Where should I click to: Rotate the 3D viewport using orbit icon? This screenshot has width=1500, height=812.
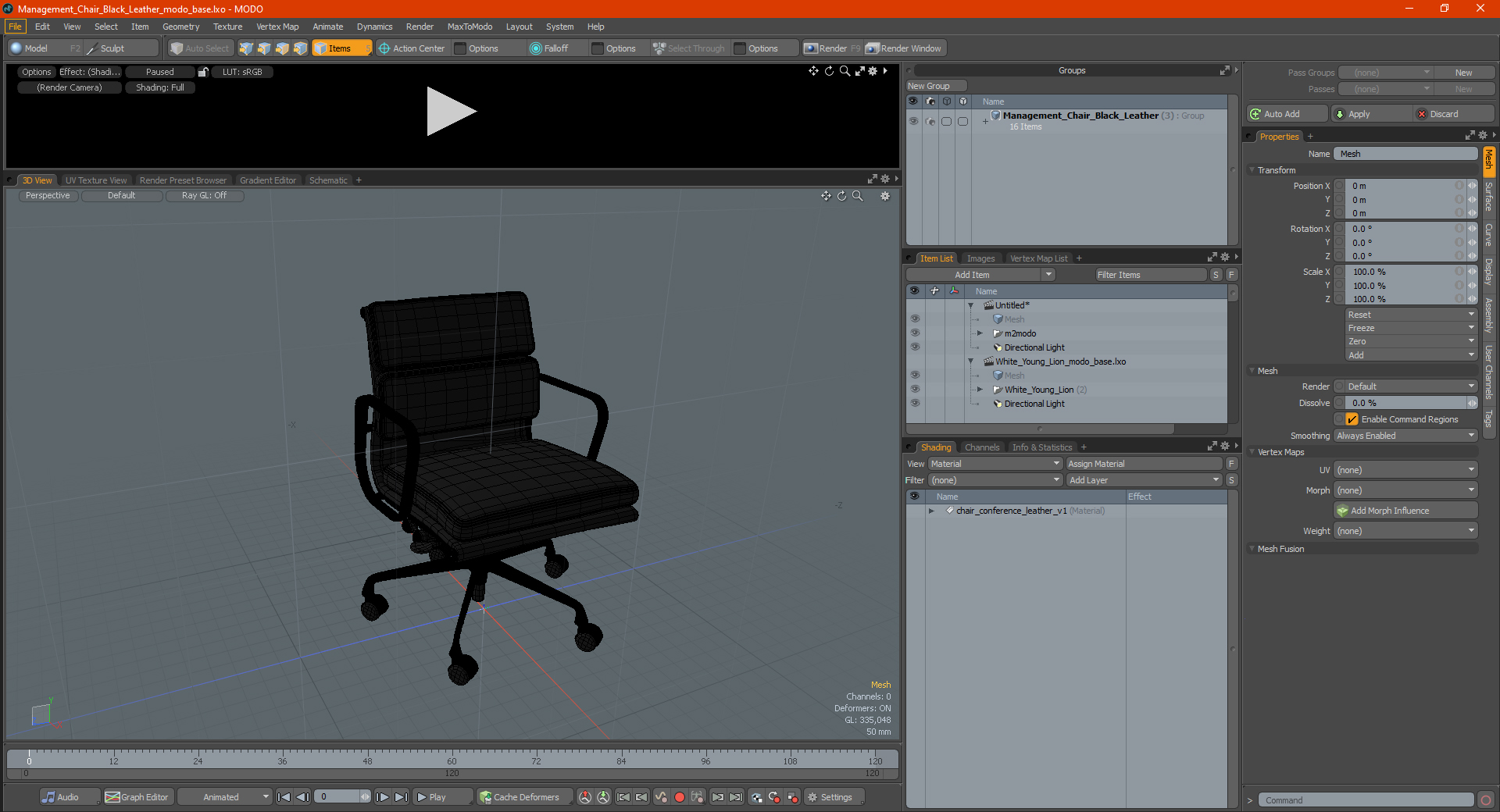[841, 196]
